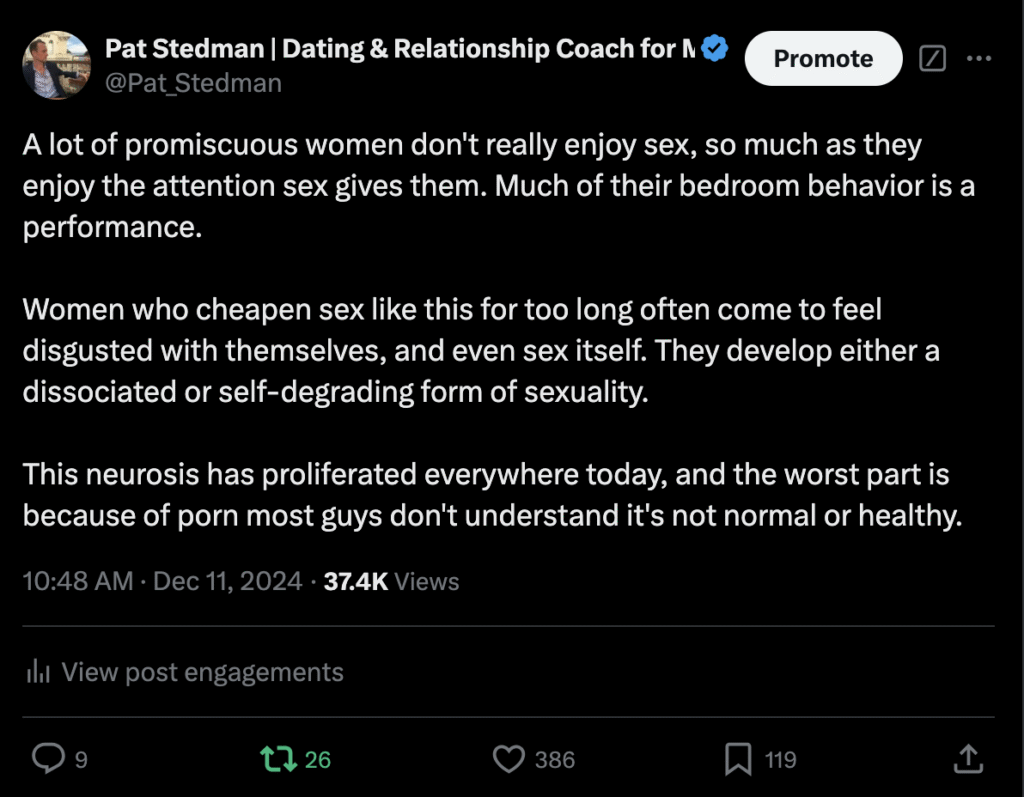
Task: Click the Grok slash-square icon
Action: [932, 58]
